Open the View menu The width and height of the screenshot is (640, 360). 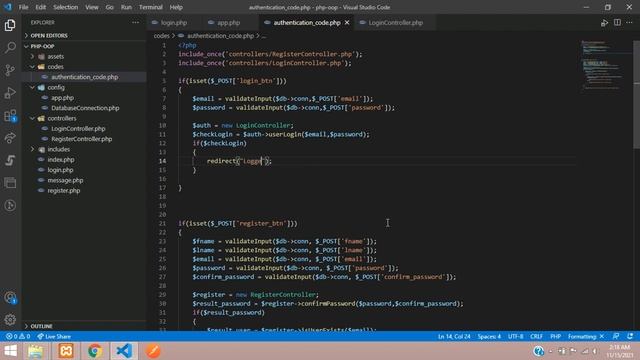click(92, 7)
